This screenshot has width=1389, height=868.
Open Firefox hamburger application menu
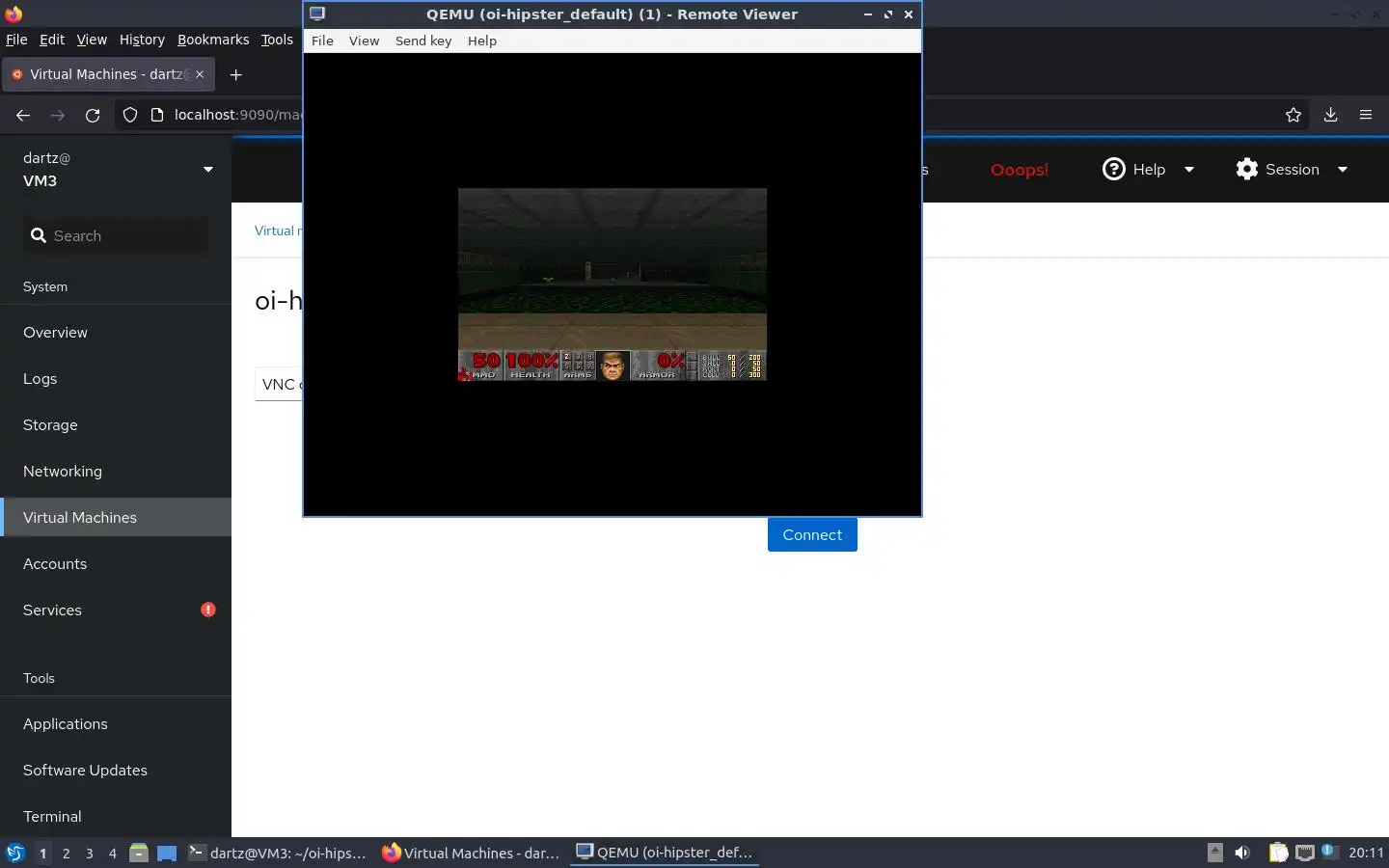(1366, 115)
